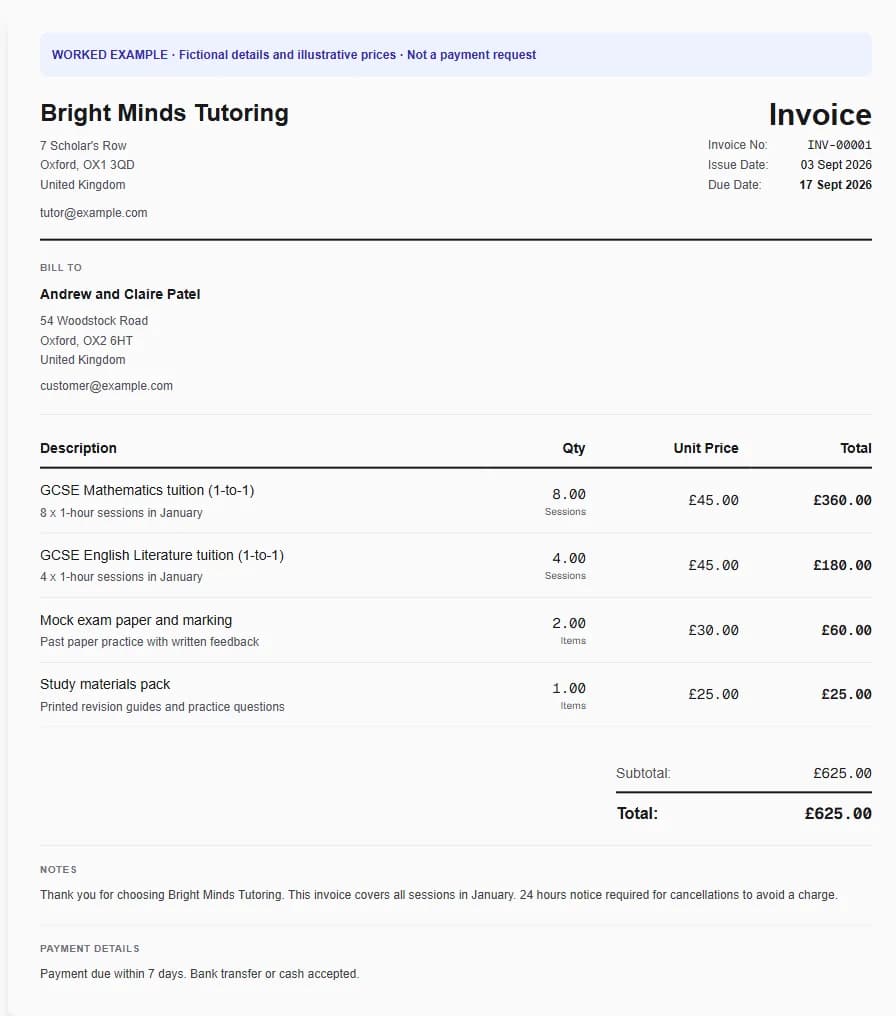Click the unit price £30.00
Viewport: 896px width, 1016px height.
pos(713,630)
